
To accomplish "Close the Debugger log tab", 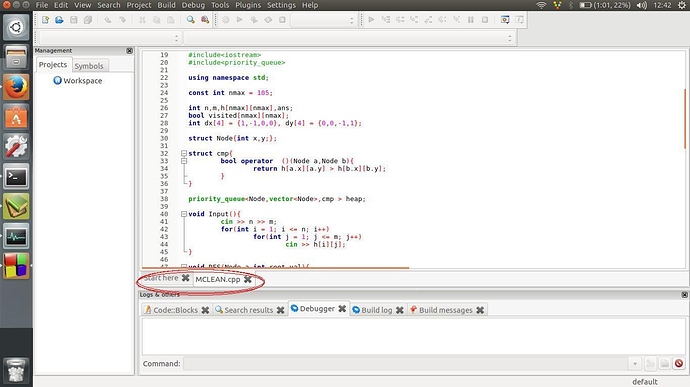I will coord(342,309).
